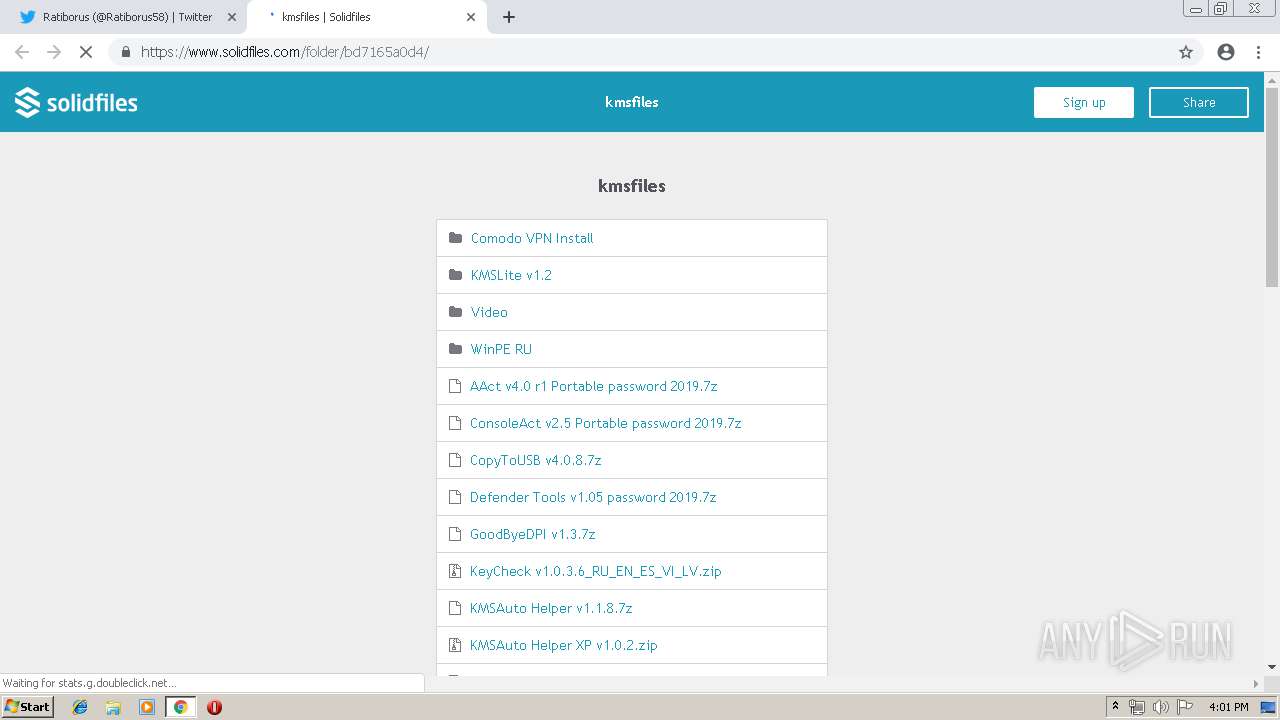Click the file icon beside KMSAuto Helper v1.1.8.7z
Screen dimensions: 1280x720
click(455, 608)
